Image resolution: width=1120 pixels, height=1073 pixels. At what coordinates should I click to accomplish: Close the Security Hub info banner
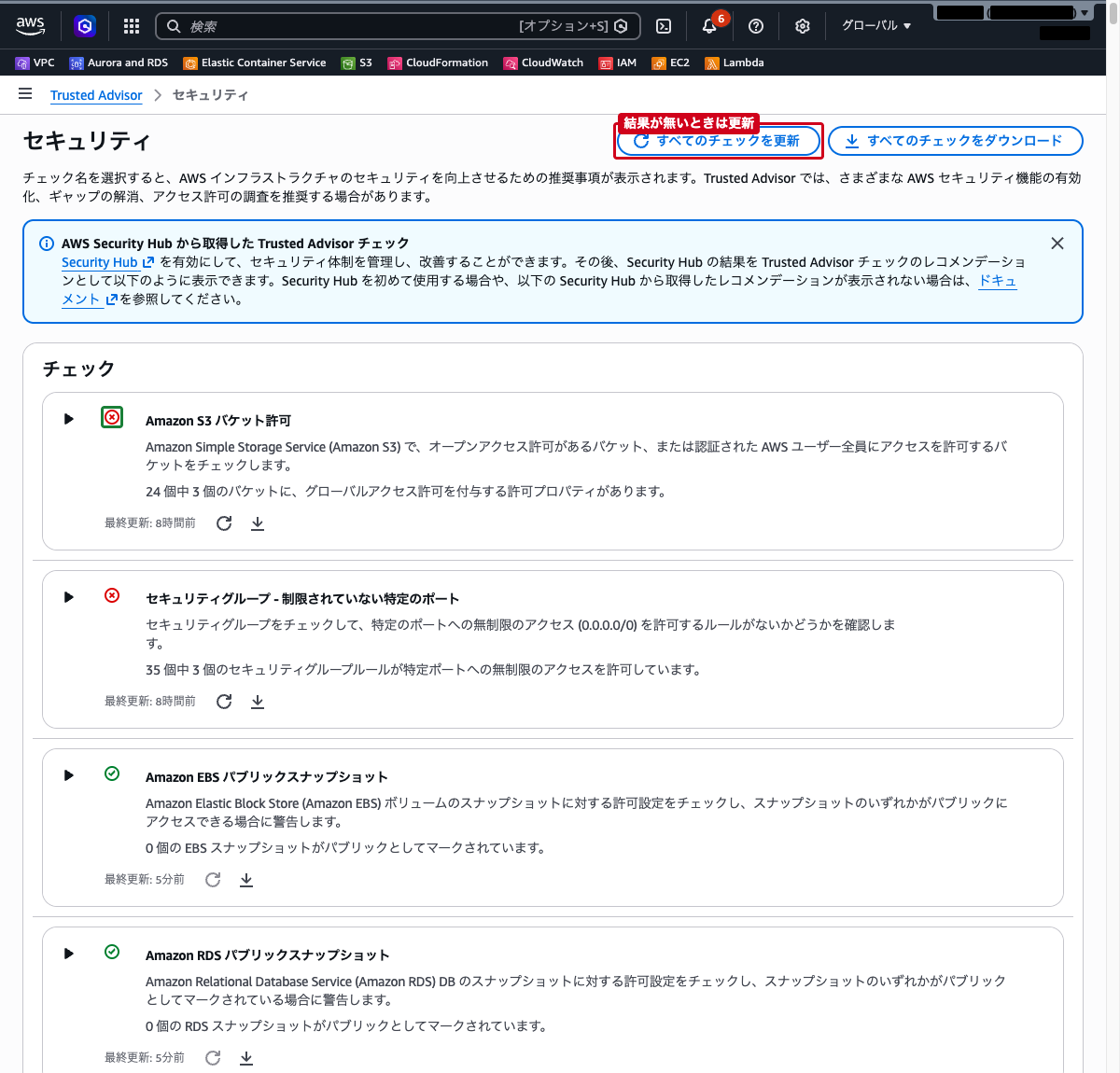pos(1057,244)
